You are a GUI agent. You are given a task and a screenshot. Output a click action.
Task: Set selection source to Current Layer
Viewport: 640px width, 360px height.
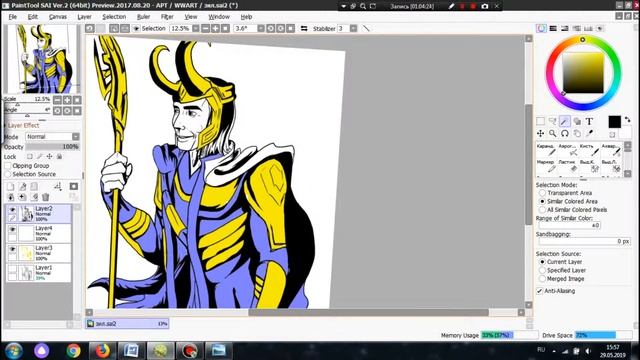pyautogui.click(x=542, y=262)
